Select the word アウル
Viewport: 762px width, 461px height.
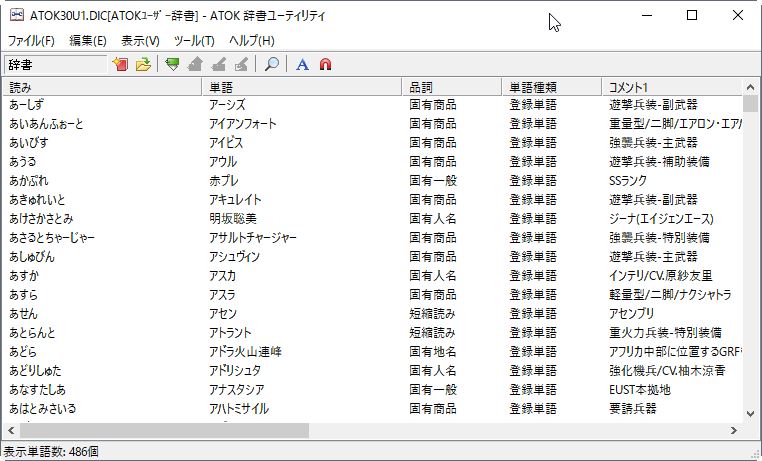pyautogui.click(x=223, y=161)
